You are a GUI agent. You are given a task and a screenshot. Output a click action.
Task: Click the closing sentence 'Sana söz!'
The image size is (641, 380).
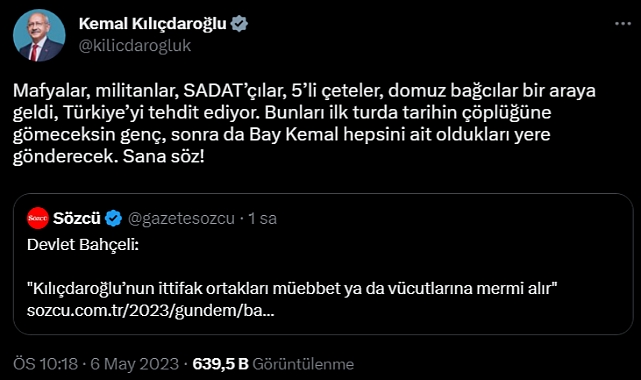164,156
